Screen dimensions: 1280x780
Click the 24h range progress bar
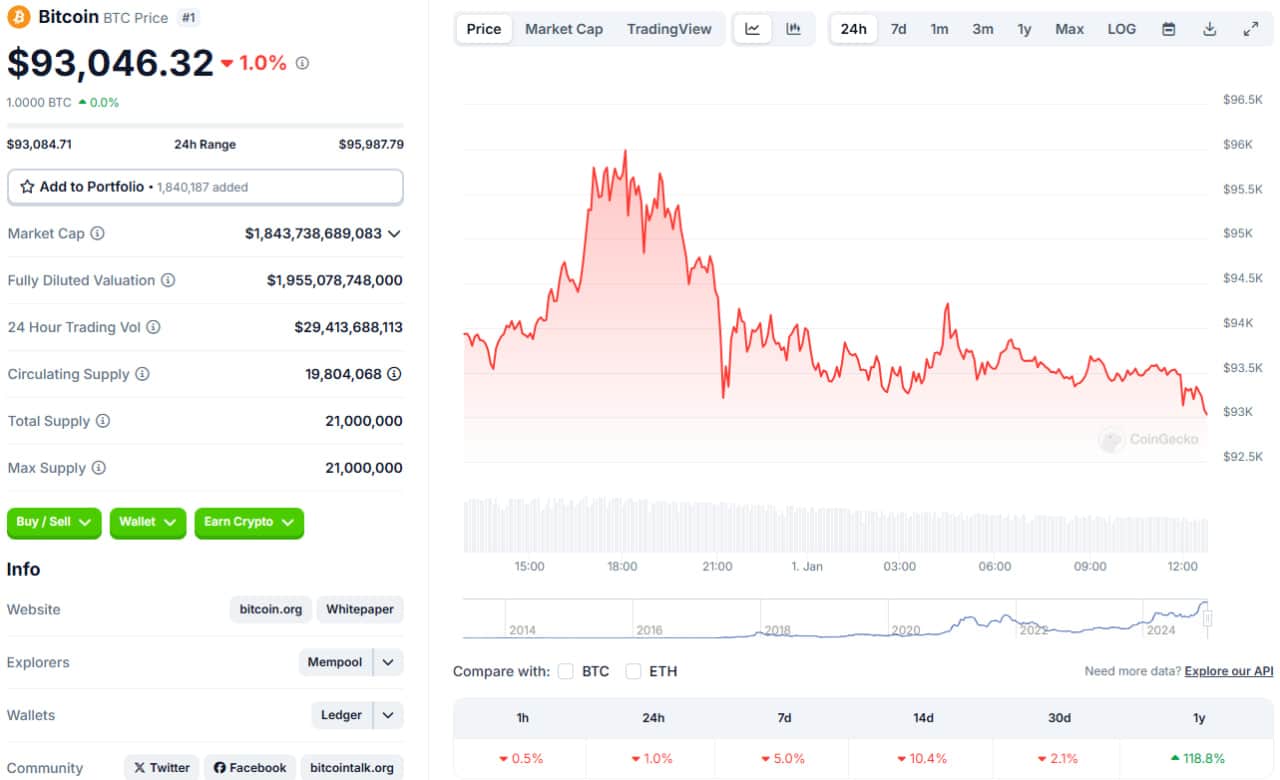tap(205, 125)
